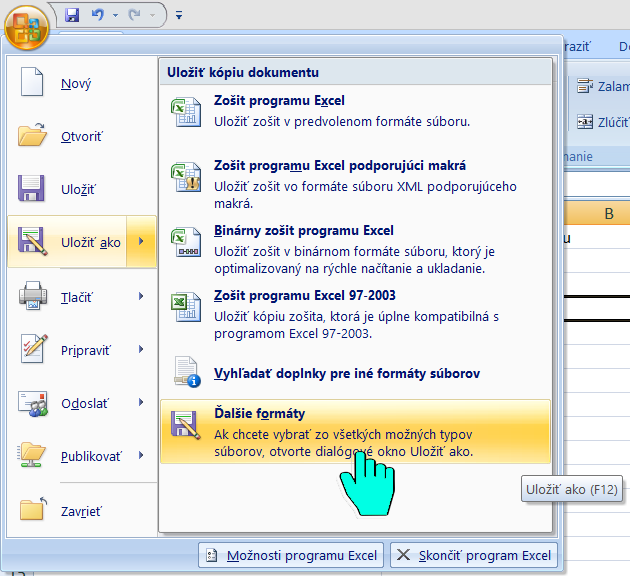
Task: Click the Excel workbook icon for default format
Action: [186, 112]
